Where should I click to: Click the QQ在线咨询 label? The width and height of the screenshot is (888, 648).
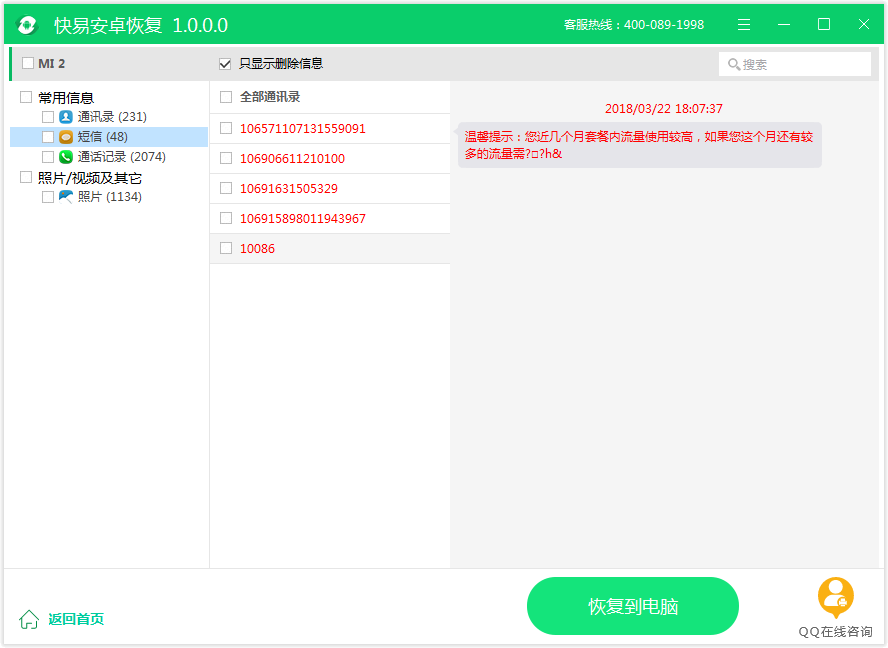[835, 632]
